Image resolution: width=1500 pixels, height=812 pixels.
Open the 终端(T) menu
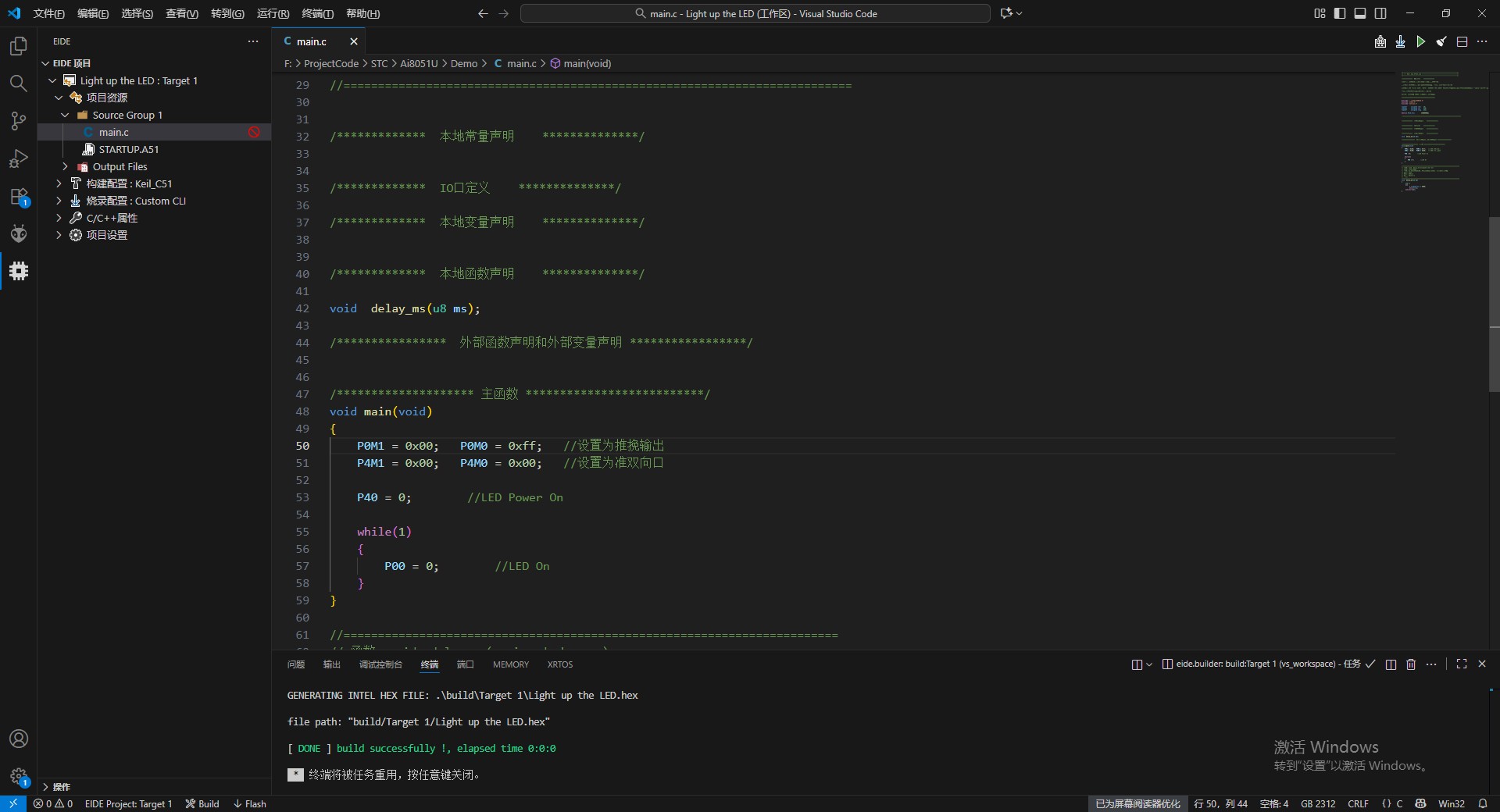point(317,13)
